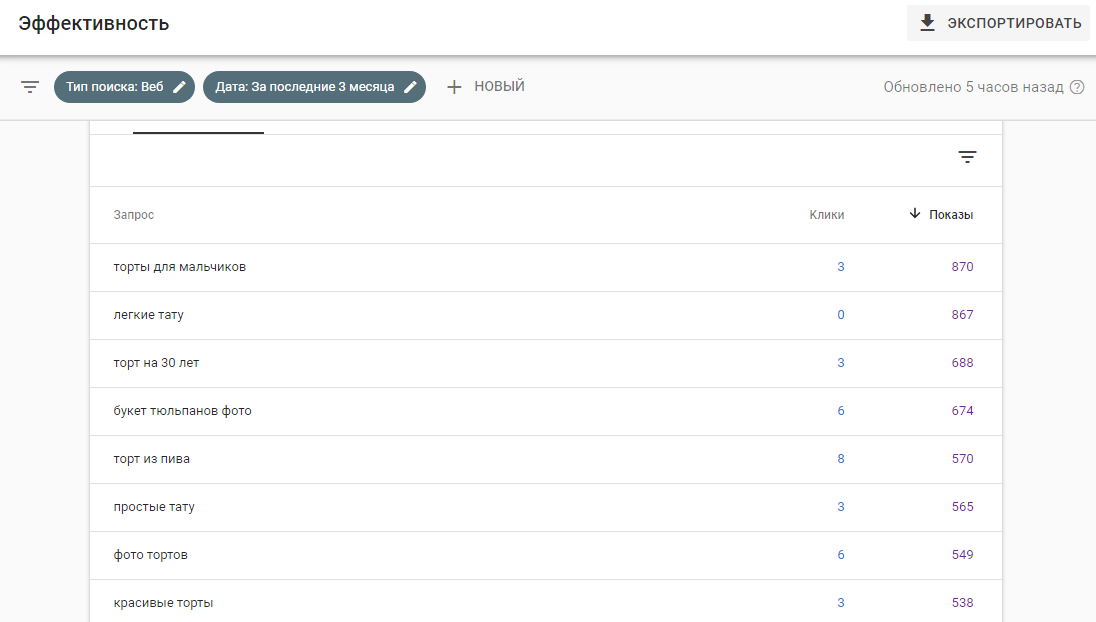The height and width of the screenshot is (622, 1096).
Task: Sort table by Запрос column header
Action: [134, 215]
